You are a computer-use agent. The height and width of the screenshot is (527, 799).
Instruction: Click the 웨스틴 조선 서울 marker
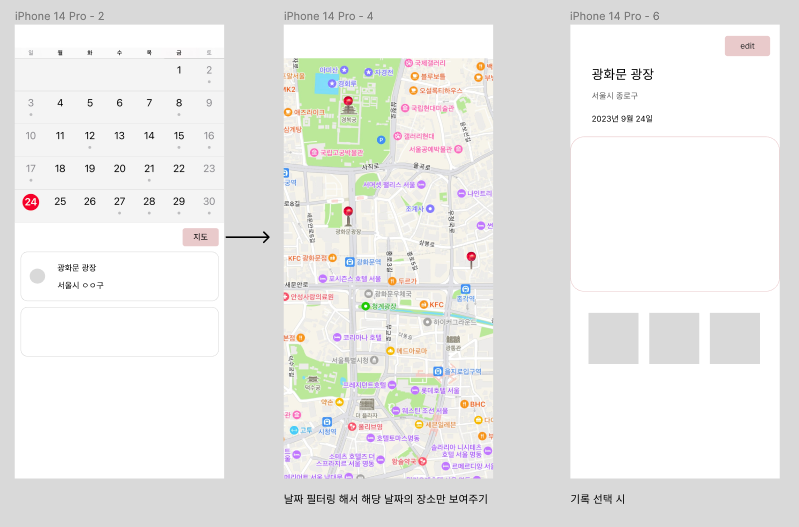[x=396, y=410]
